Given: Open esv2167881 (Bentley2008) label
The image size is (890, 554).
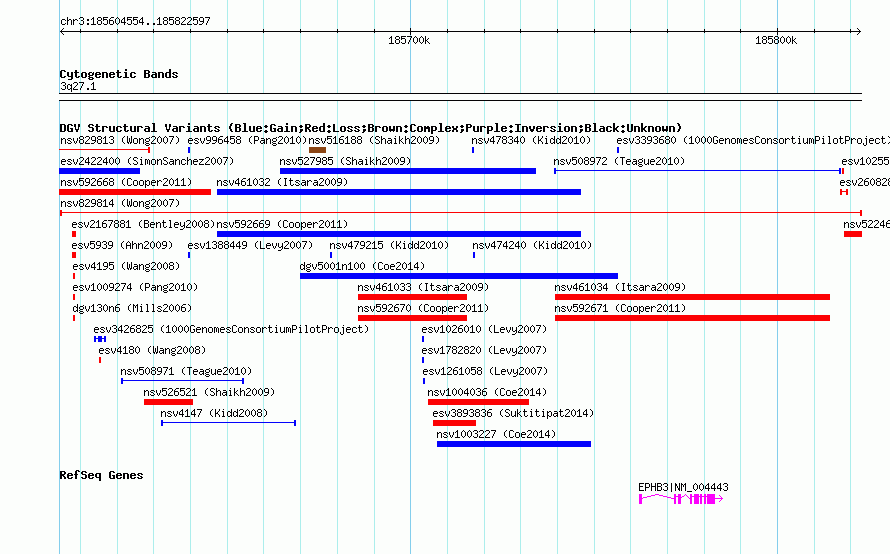Looking at the screenshot, I should 143,224.
